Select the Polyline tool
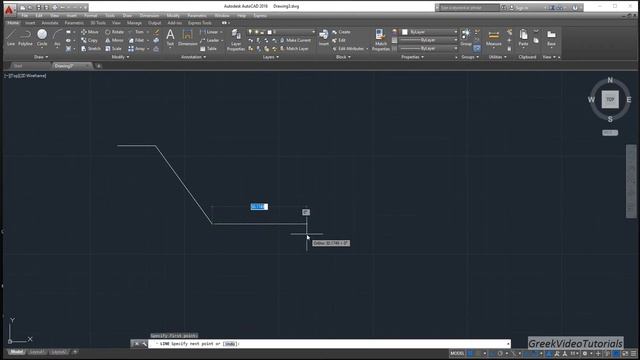Screen dimensions: 640x360 coord(25,37)
